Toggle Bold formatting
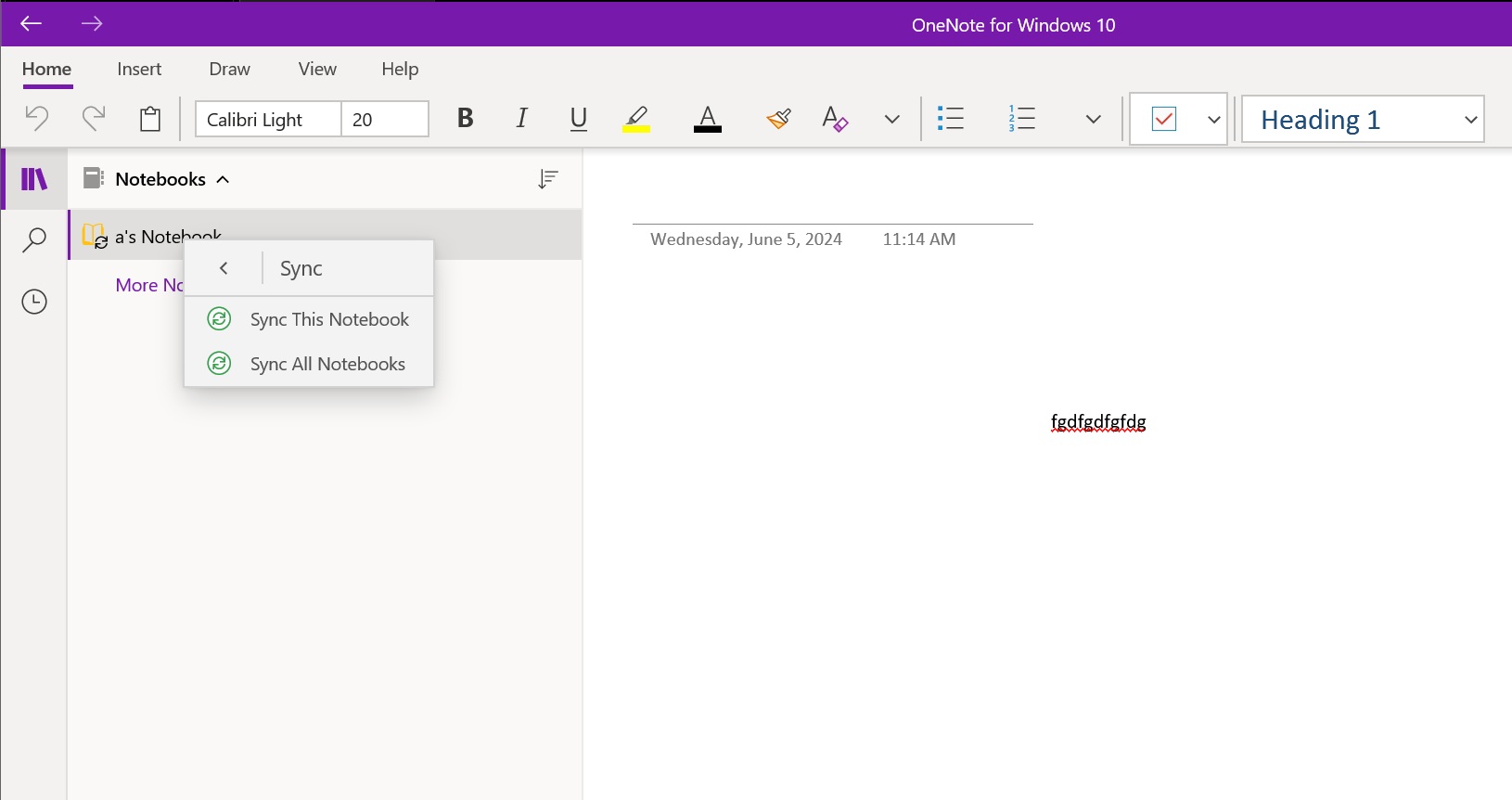Image resolution: width=1512 pixels, height=800 pixels. 466,119
